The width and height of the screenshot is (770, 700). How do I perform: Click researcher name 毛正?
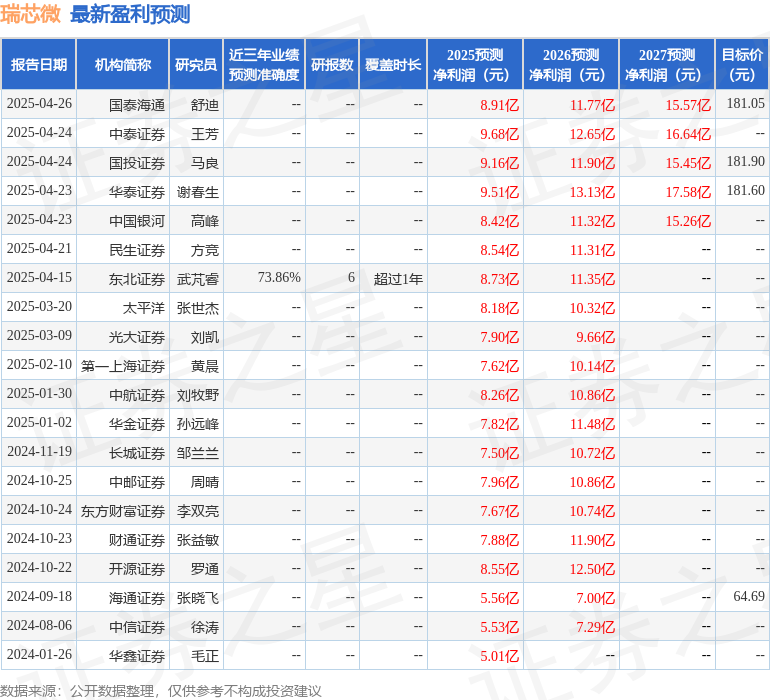(x=205, y=656)
